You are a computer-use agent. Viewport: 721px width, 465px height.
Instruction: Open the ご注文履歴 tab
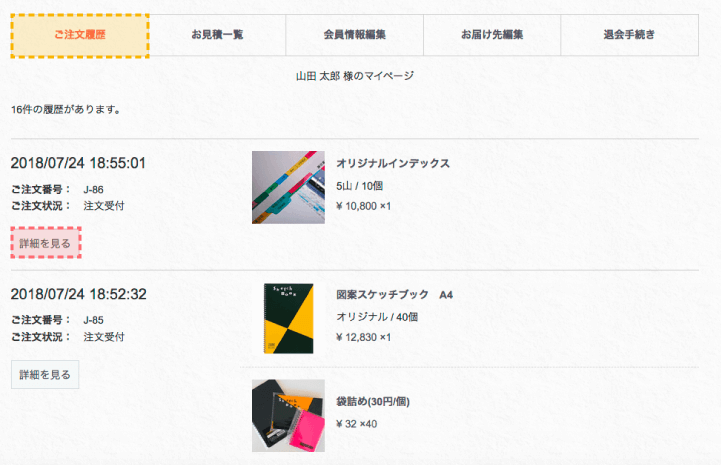pos(80,35)
